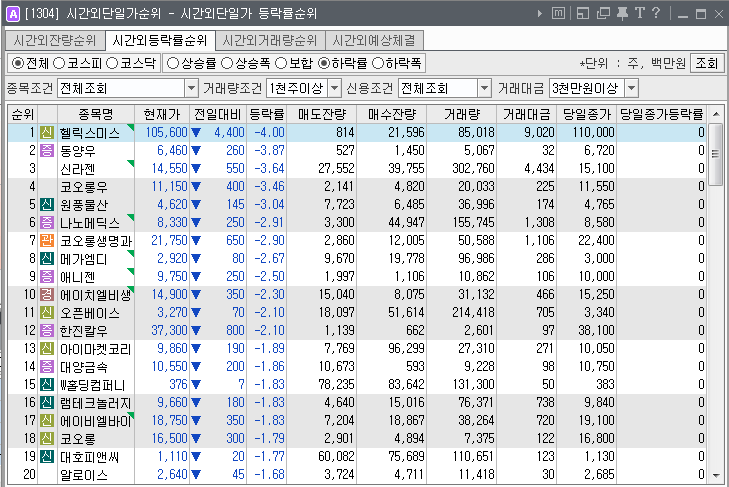
Task: Click the 종목명 column header
Action: (x=96, y=114)
